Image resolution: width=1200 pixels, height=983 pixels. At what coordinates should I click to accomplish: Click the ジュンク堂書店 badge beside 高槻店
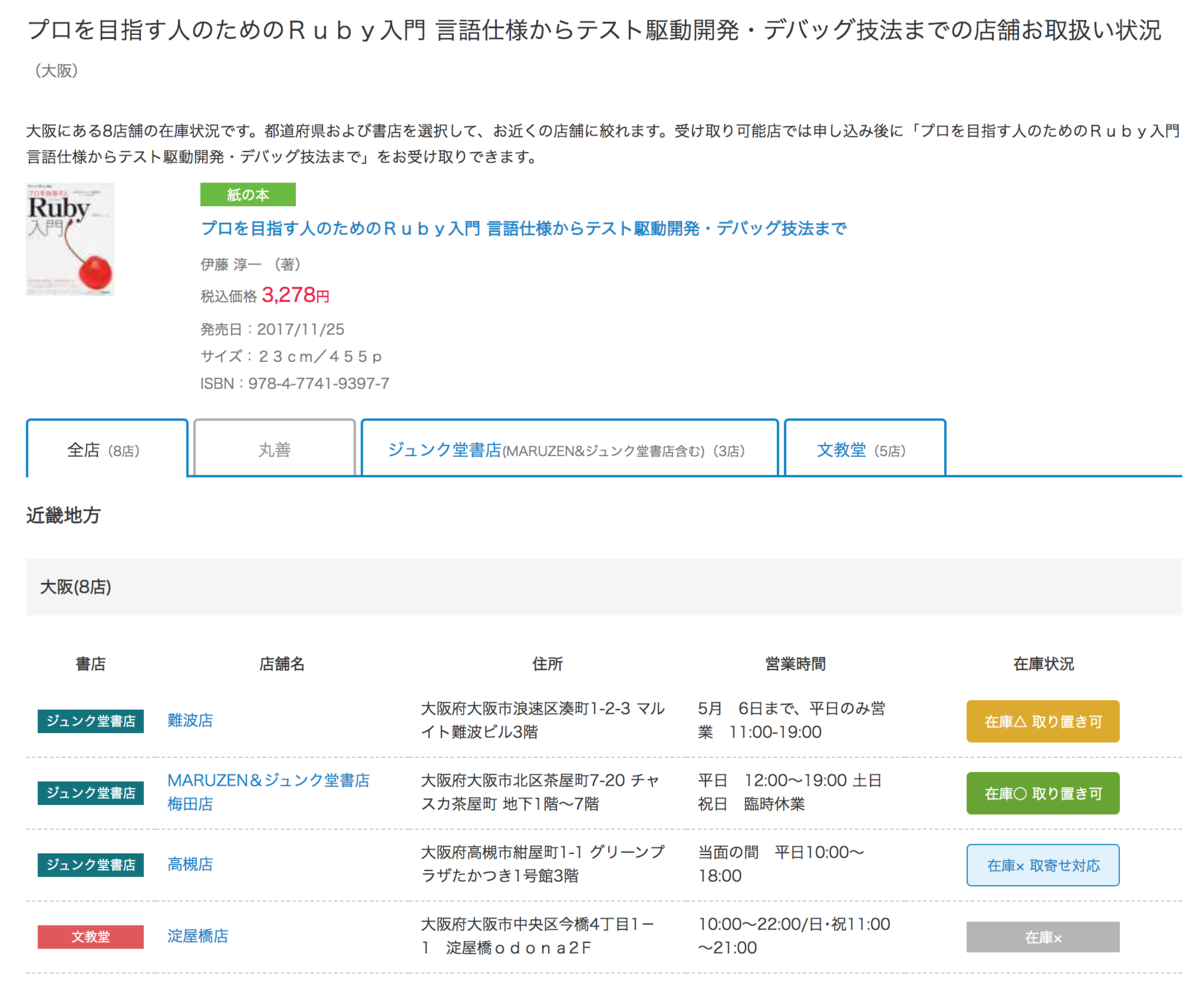pyautogui.click(x=90, y=864)
